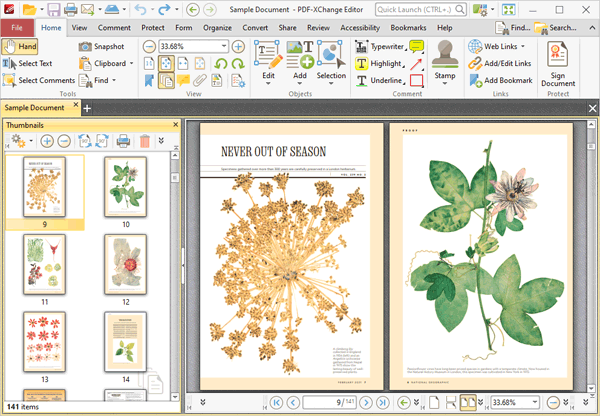Click the Snapshot tool icon
The width and height of the screenshot is (600, 416).
coord(86,47)
